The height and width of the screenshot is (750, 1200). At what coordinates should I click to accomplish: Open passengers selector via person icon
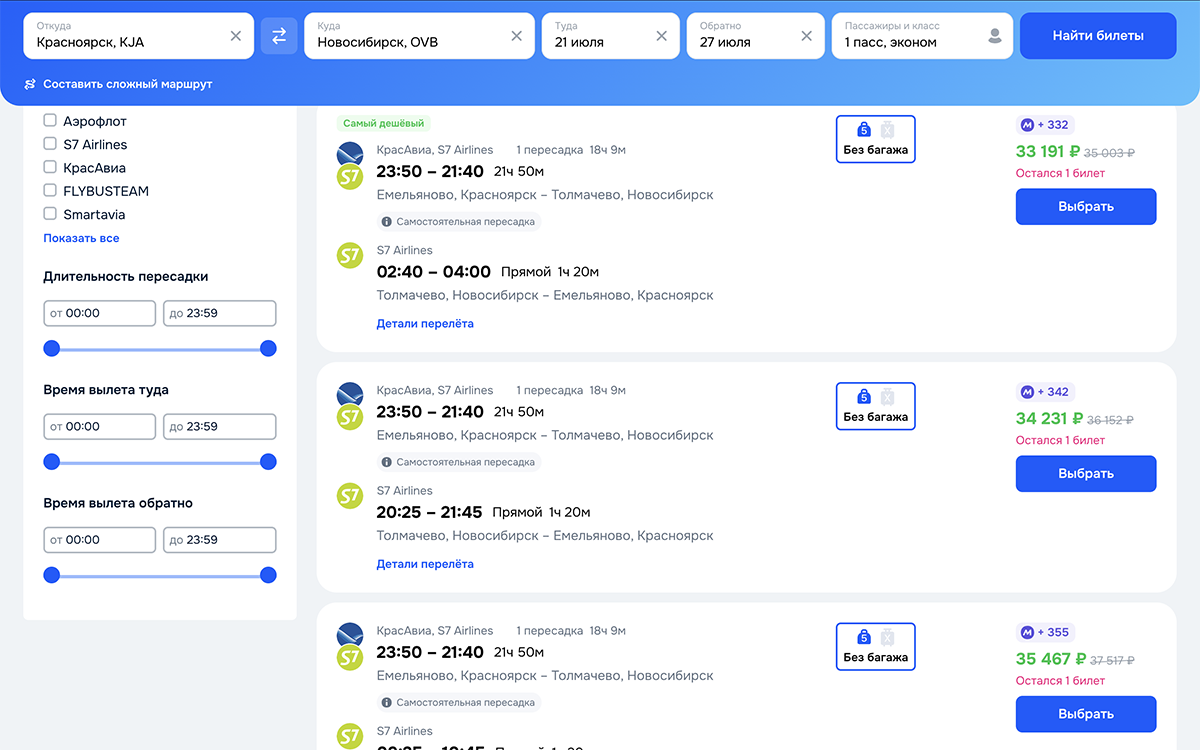coord(995,36)
